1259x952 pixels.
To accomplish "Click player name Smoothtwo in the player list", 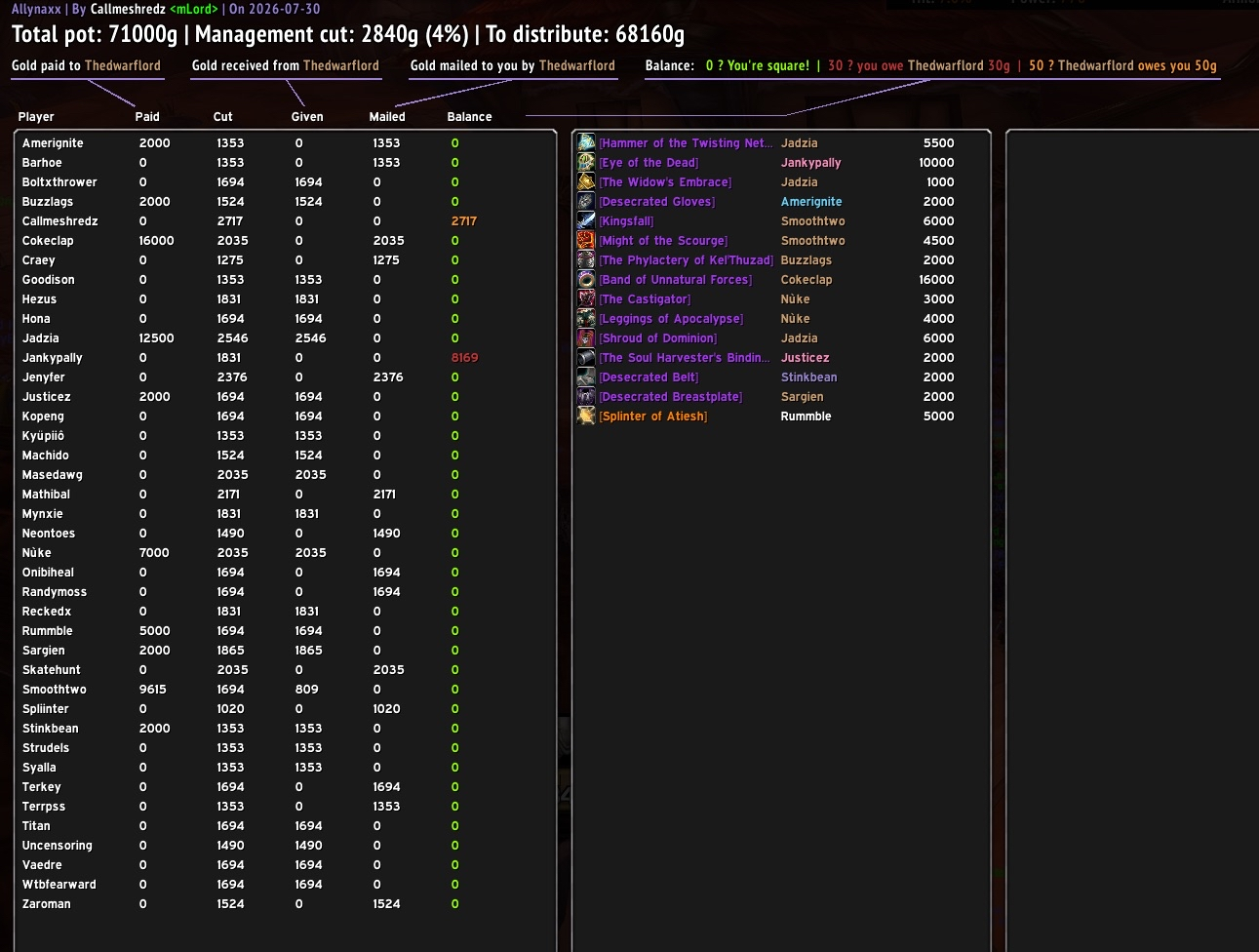I will 54,690.
